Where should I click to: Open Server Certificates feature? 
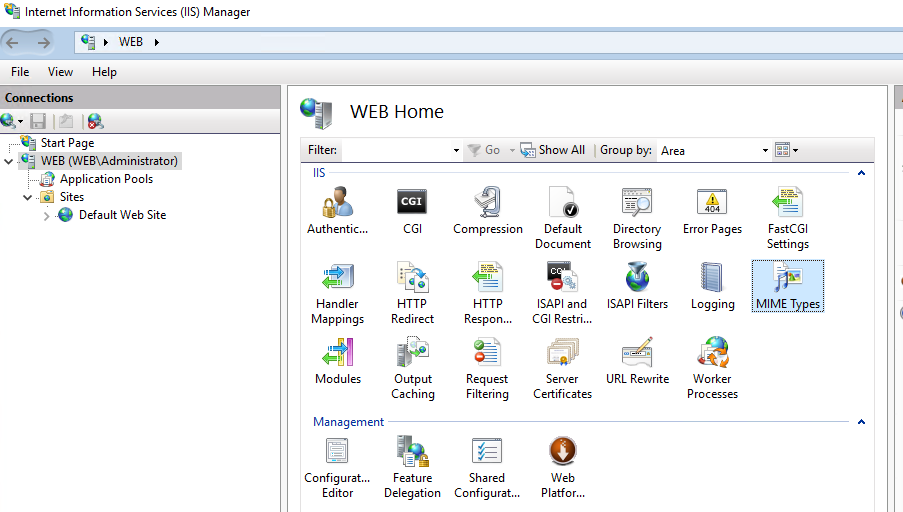click(x=563, y=369)
